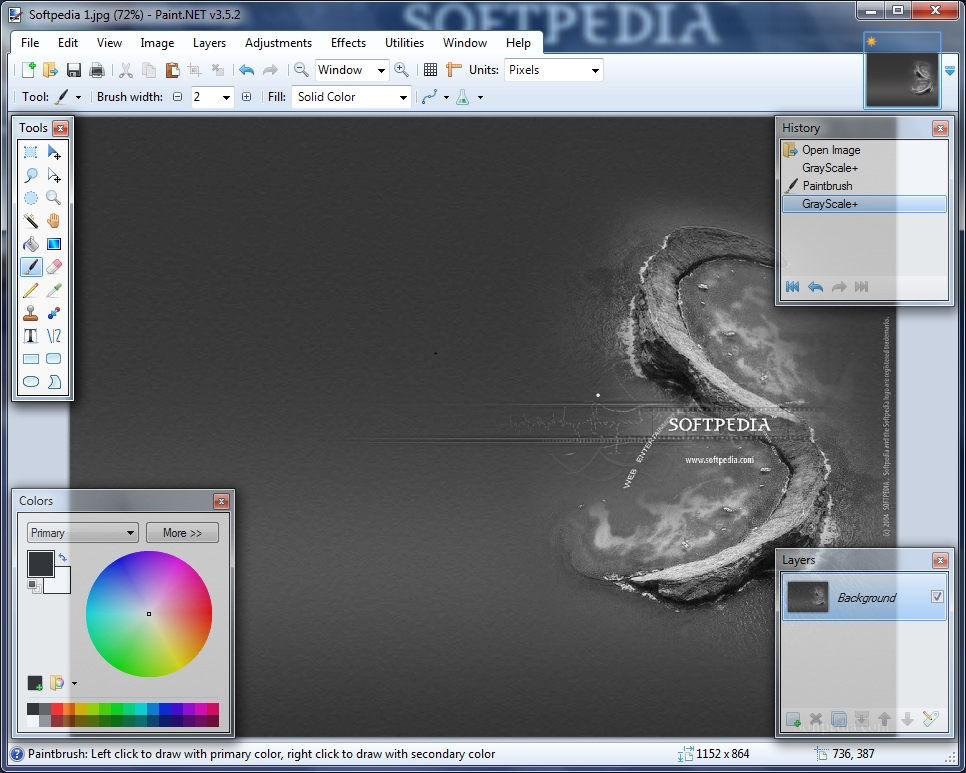This screenshot has width=966, height=773.
Task: Click the Undo arrow in main toolbar
Action: click(x=246, y=70)
